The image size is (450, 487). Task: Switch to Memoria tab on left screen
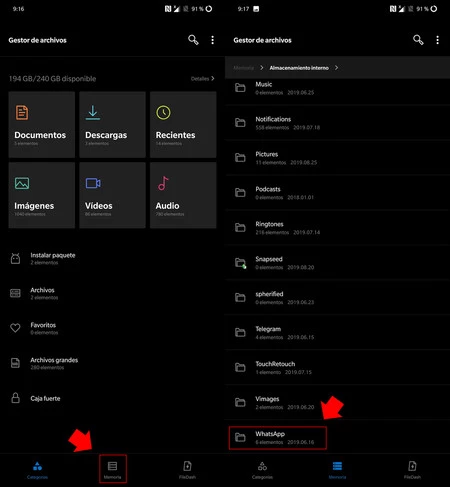point(113,469)
